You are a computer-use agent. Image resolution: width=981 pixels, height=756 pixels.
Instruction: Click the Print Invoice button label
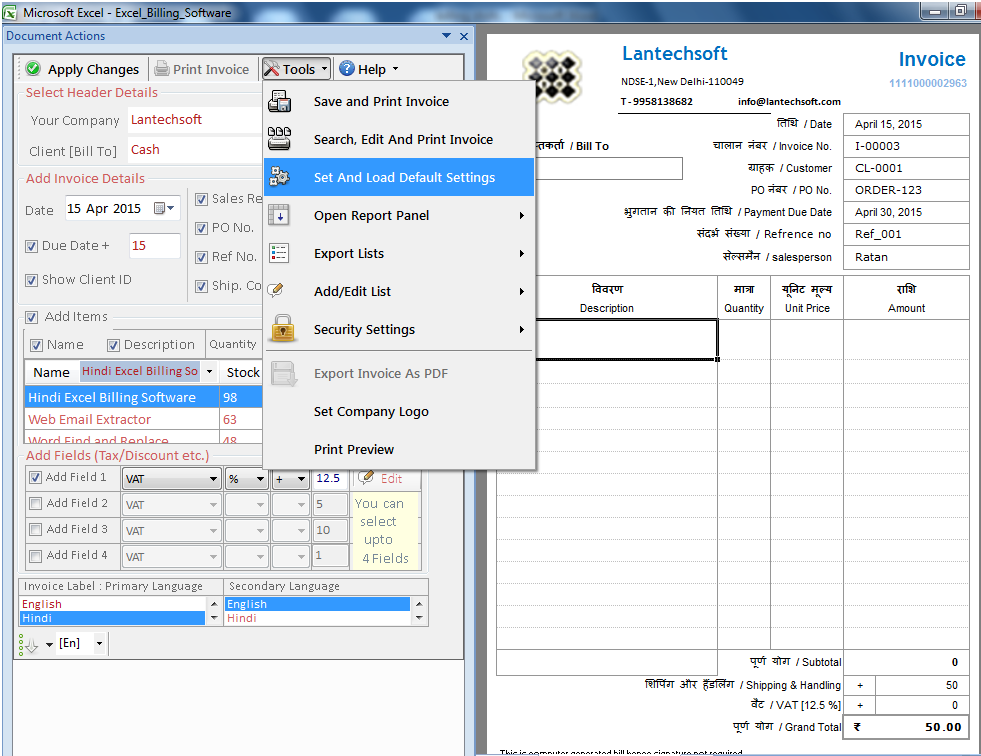point(211,69)
